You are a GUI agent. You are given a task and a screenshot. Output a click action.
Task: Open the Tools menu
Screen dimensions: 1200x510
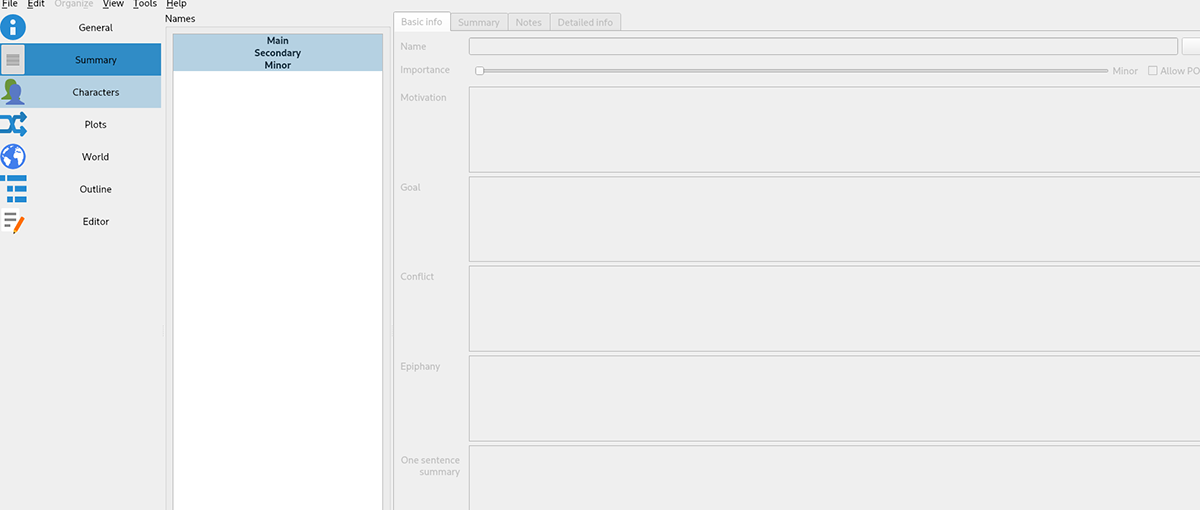click(x=145, y=4)
